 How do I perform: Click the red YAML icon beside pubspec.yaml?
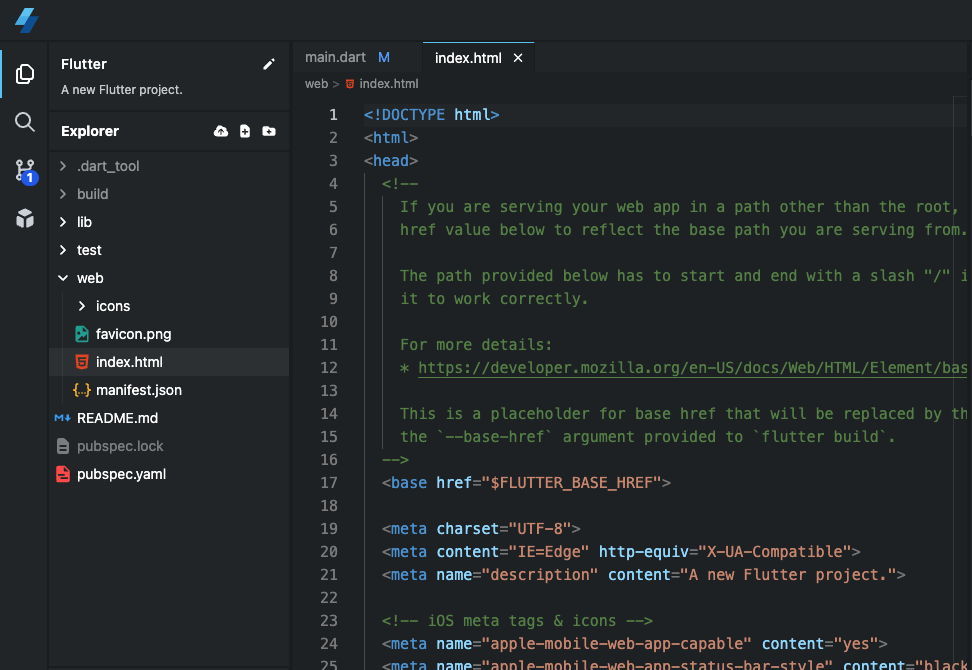tap(63, 474)
